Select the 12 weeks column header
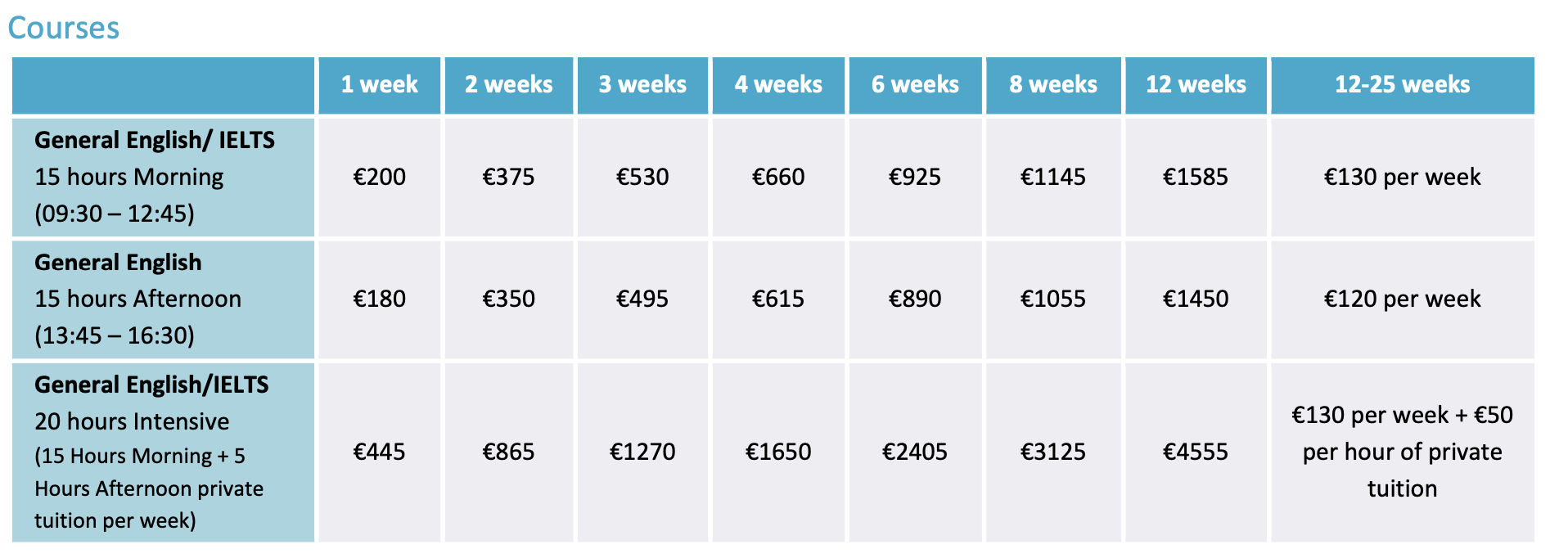The width and height of the screenshot is (1568, 558). pyautogui.click(x=1196, y=84)
